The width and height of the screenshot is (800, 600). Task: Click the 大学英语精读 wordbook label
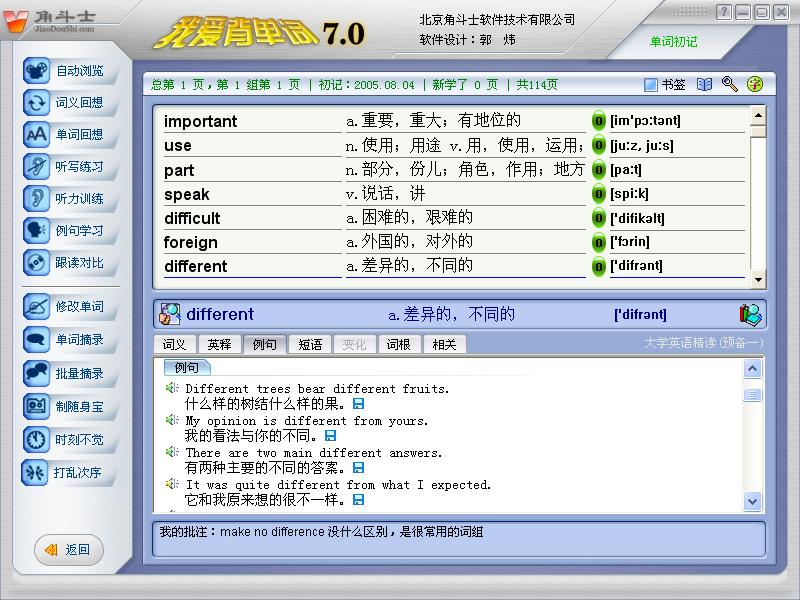704,343
